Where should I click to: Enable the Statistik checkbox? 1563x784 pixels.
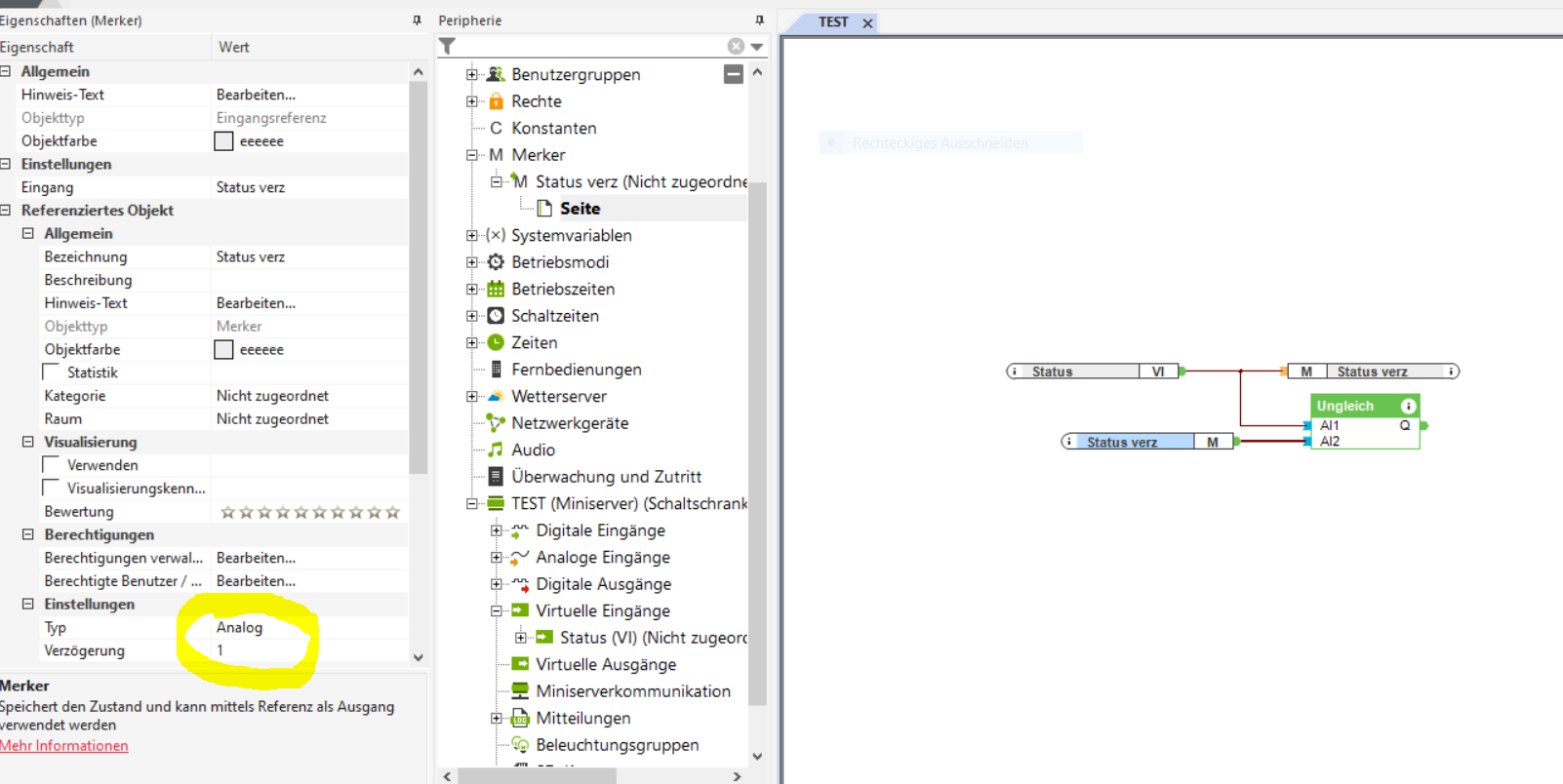pyautogui.click(x=52, y=372)
